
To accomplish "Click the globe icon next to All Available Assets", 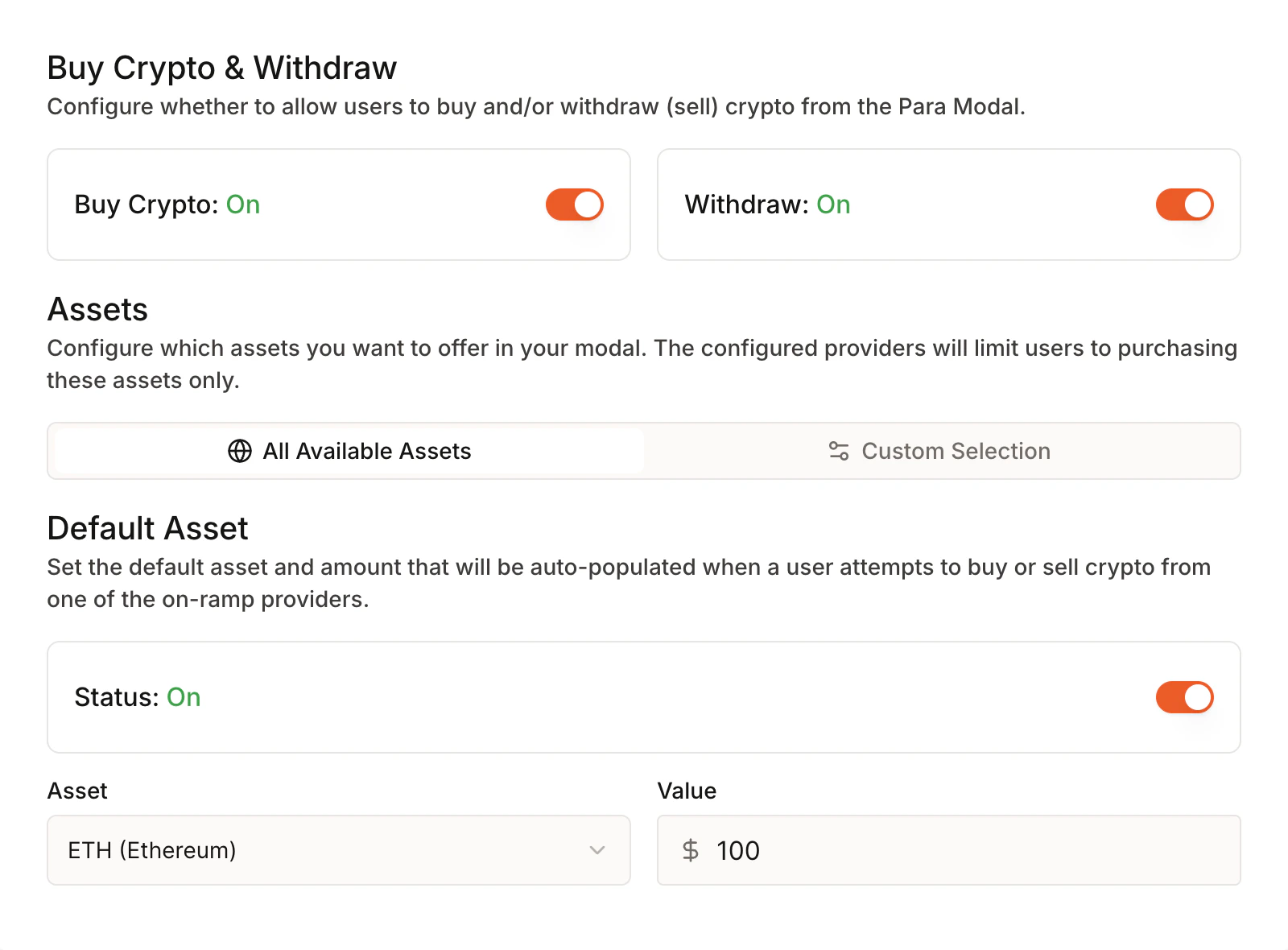I will tap(238, 451).
